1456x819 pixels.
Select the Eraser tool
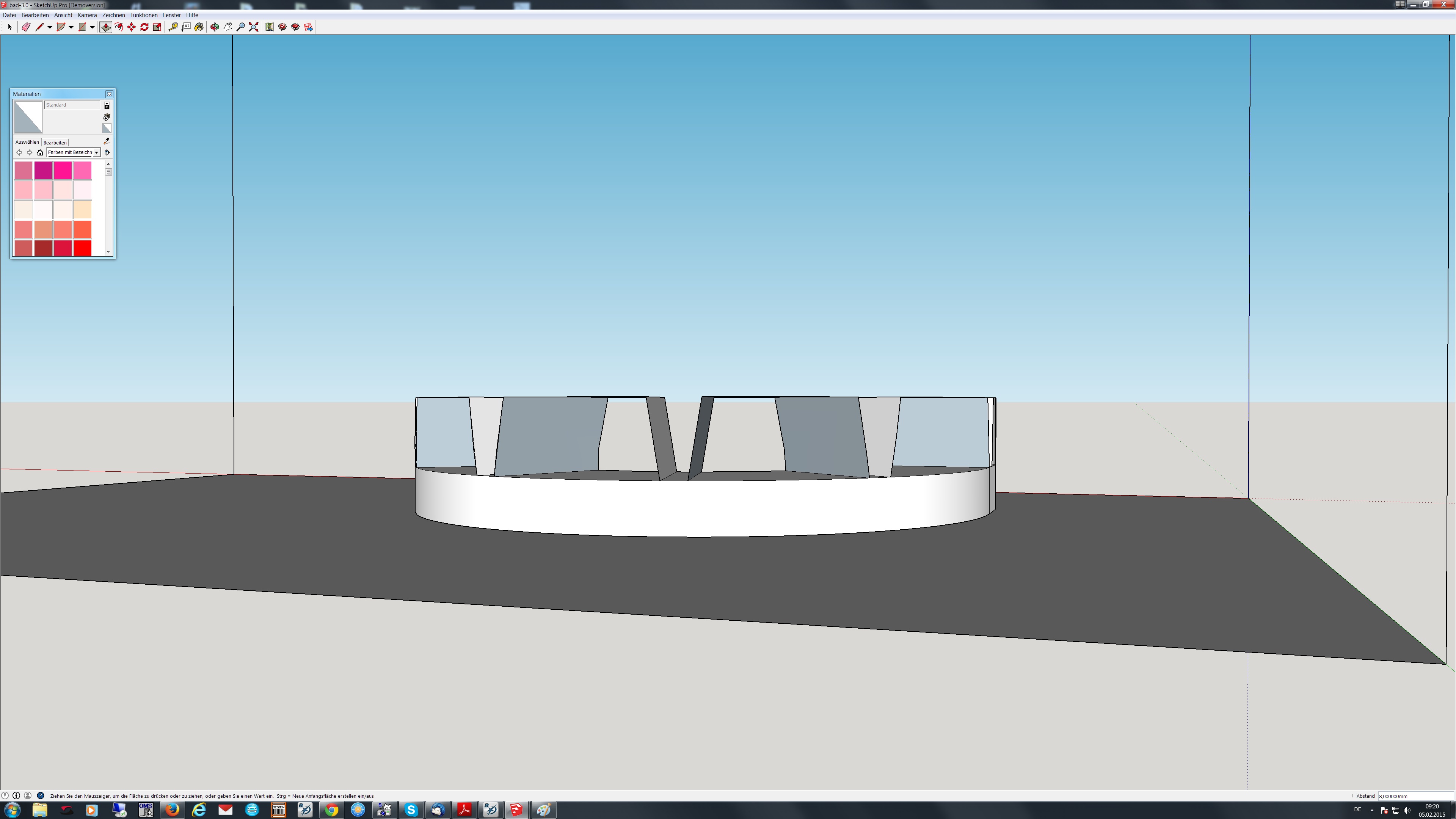click(26, 27)
